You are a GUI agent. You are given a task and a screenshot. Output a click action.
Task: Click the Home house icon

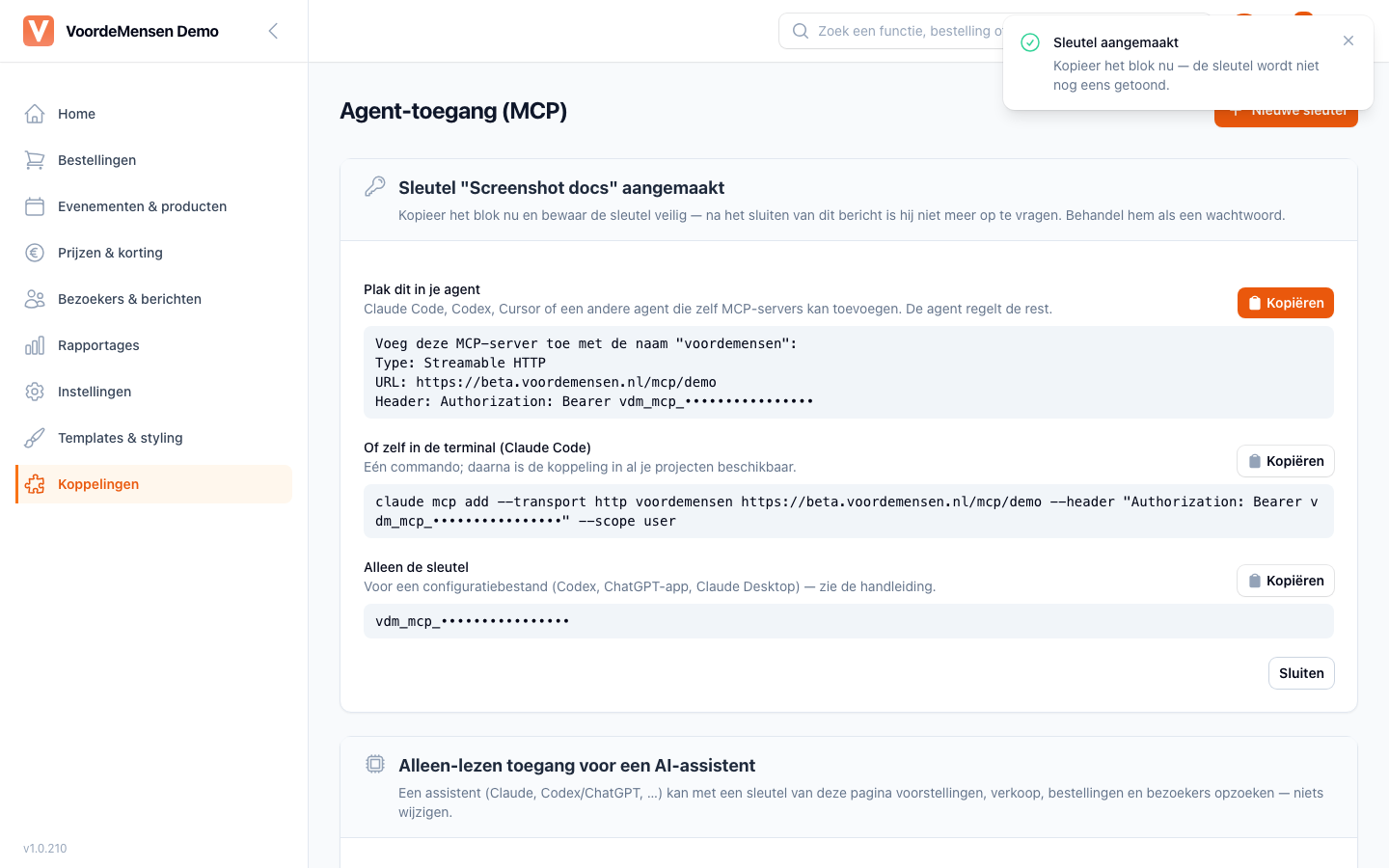35,114
